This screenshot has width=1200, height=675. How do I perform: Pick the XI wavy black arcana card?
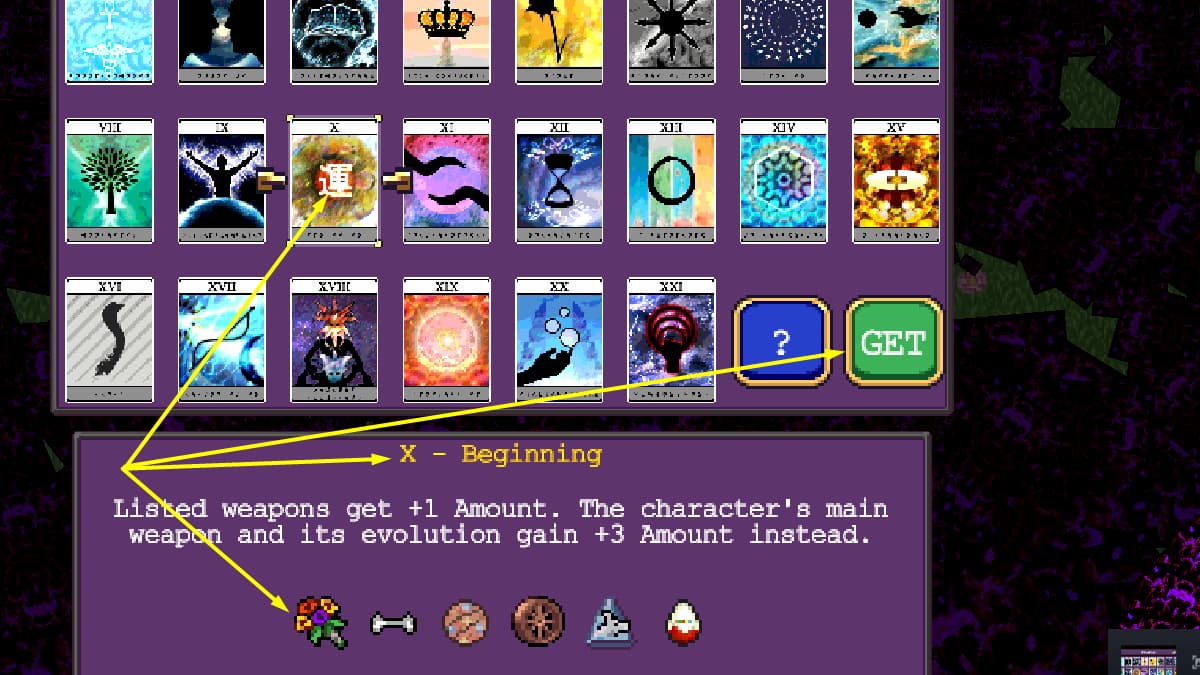447,181
